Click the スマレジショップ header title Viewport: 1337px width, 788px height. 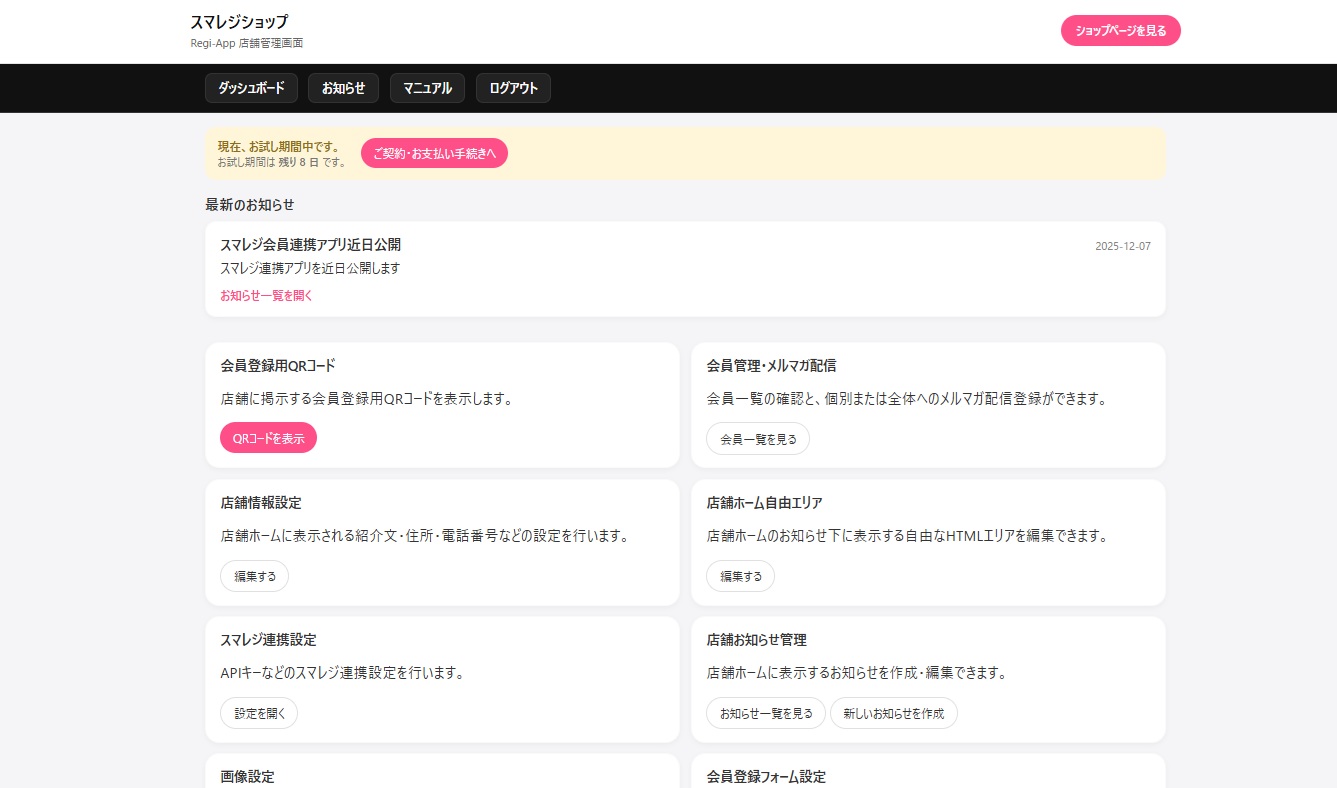click(x=239, y=22)
